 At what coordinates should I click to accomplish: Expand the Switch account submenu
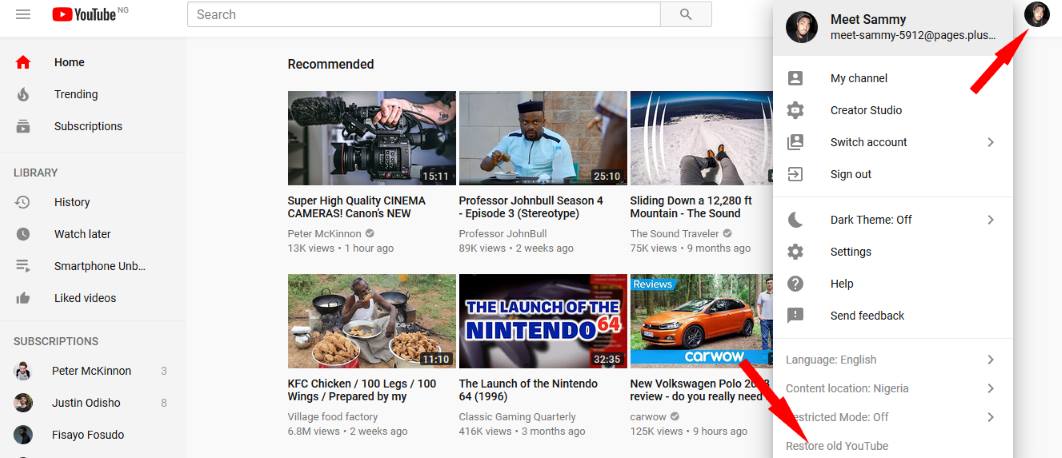tap(868, 142)
